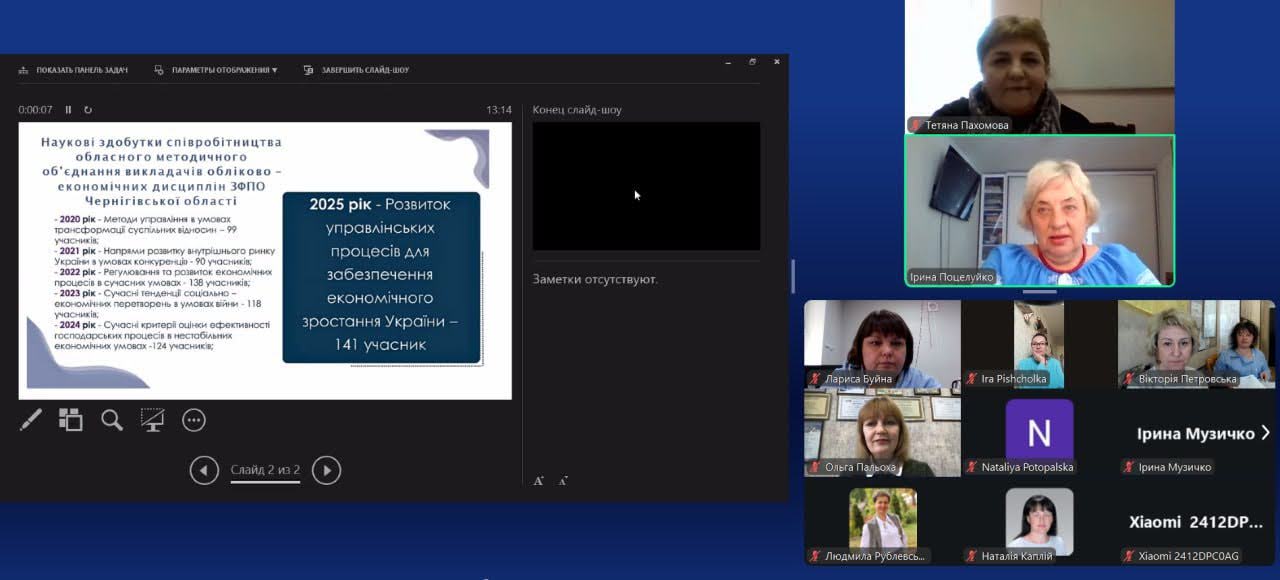Click the zoom into slide magnifier
Viewport: 1280px width, 580px height.
coord(112,420)
